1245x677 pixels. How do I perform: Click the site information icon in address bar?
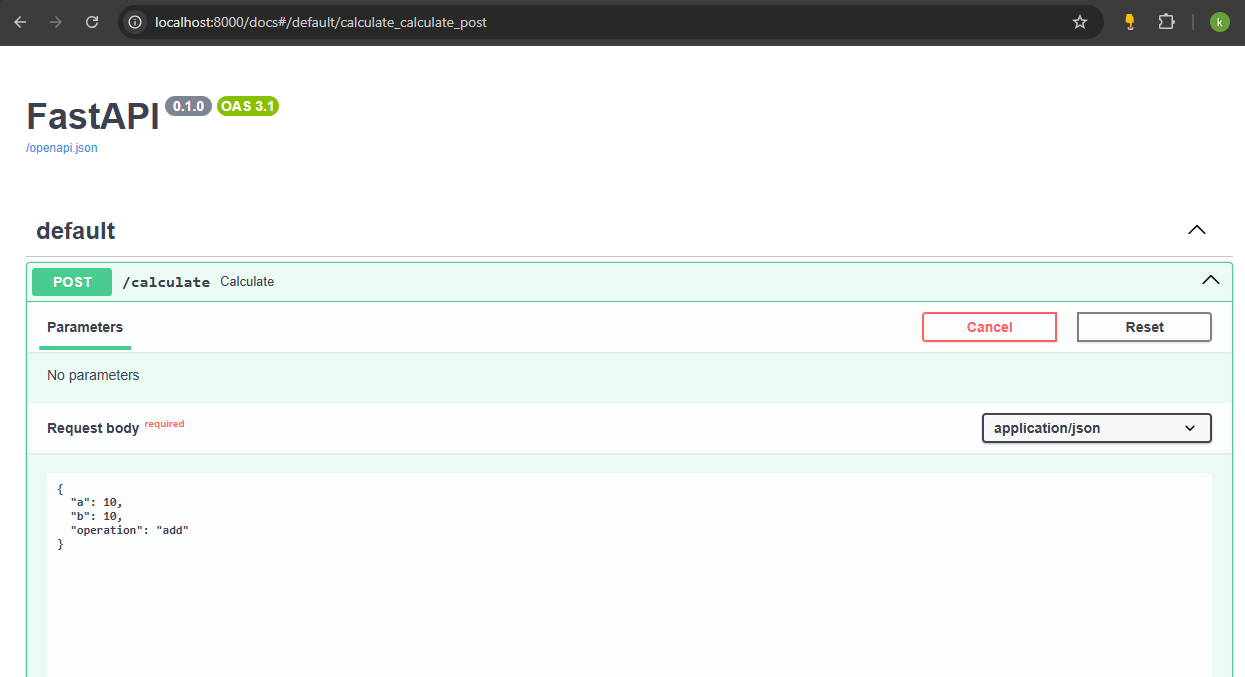(136, 22)
